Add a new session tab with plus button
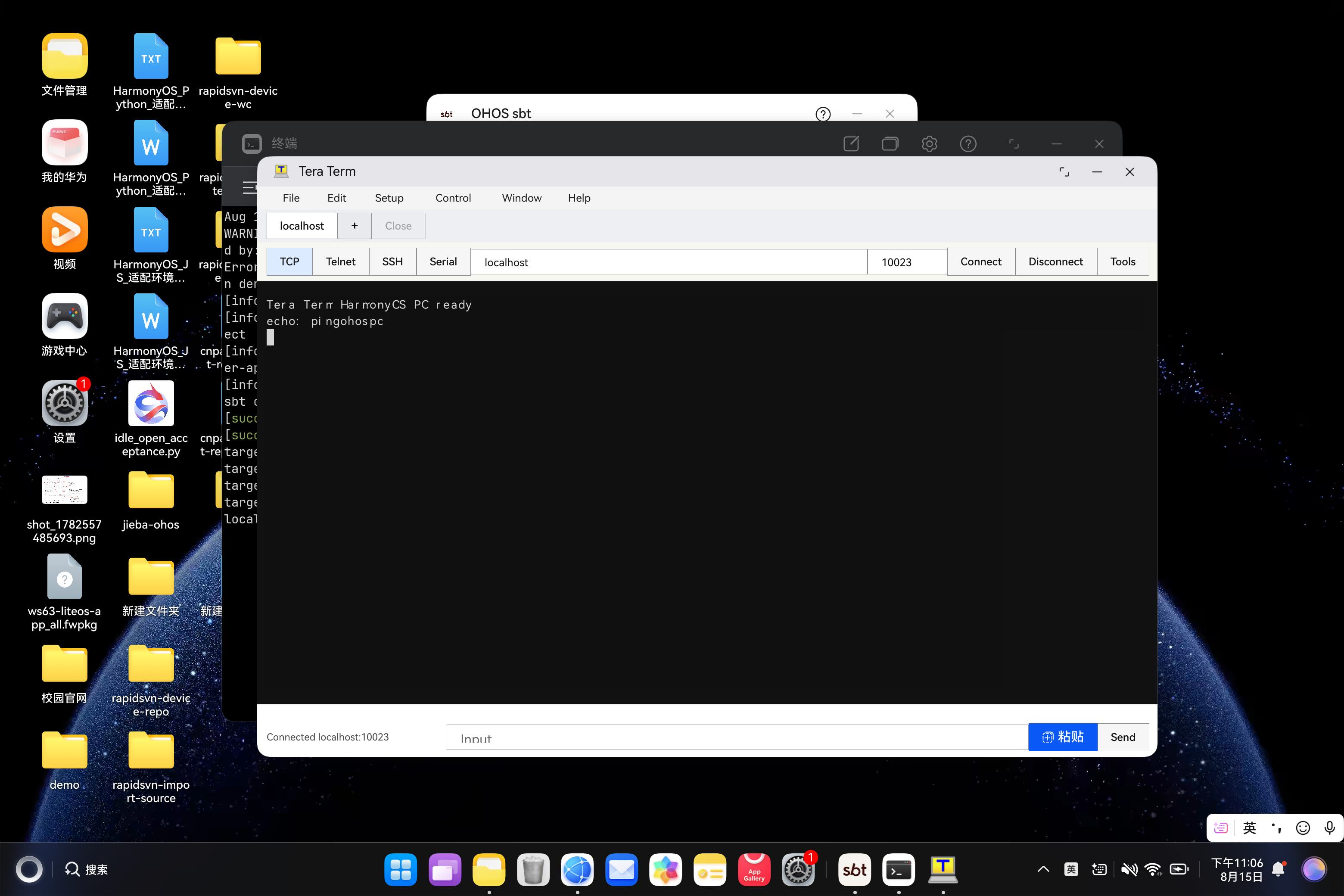Screen dimensions: 1344x896 coord(354,226)
